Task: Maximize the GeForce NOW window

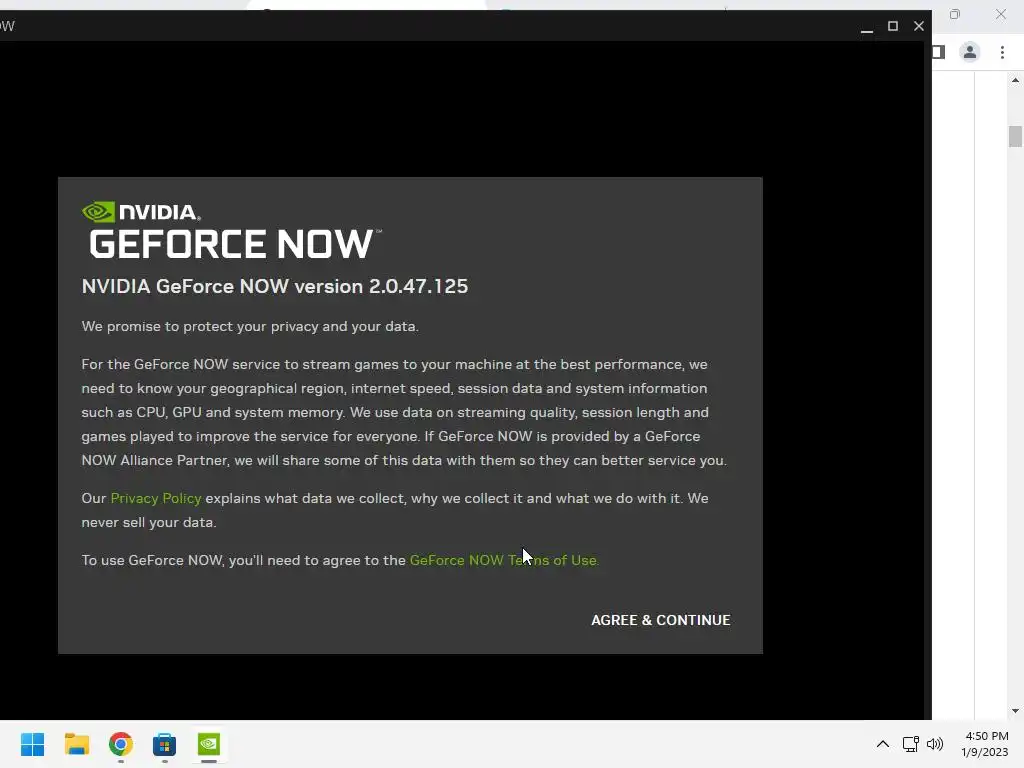Action: (x=893, y=26)
